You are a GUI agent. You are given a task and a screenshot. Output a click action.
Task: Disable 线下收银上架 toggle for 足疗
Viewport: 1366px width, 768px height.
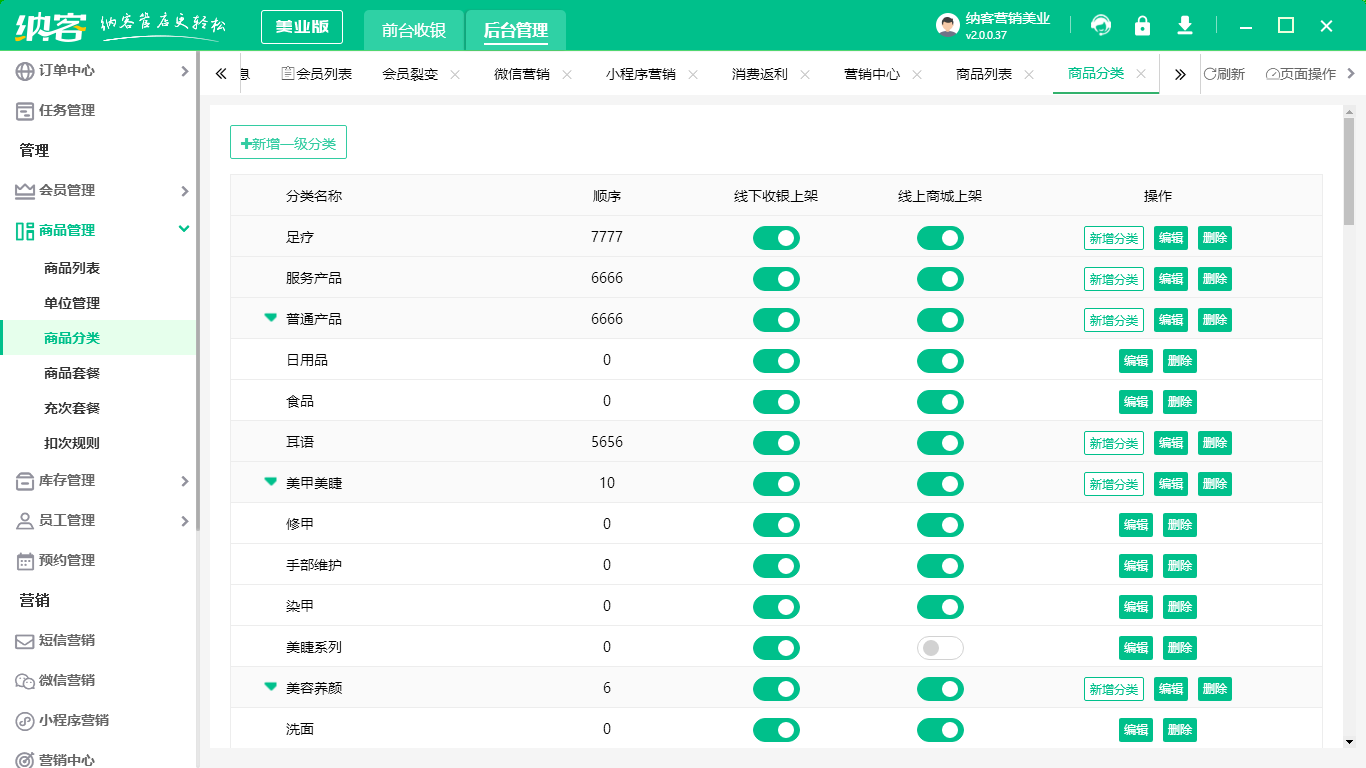776,238
